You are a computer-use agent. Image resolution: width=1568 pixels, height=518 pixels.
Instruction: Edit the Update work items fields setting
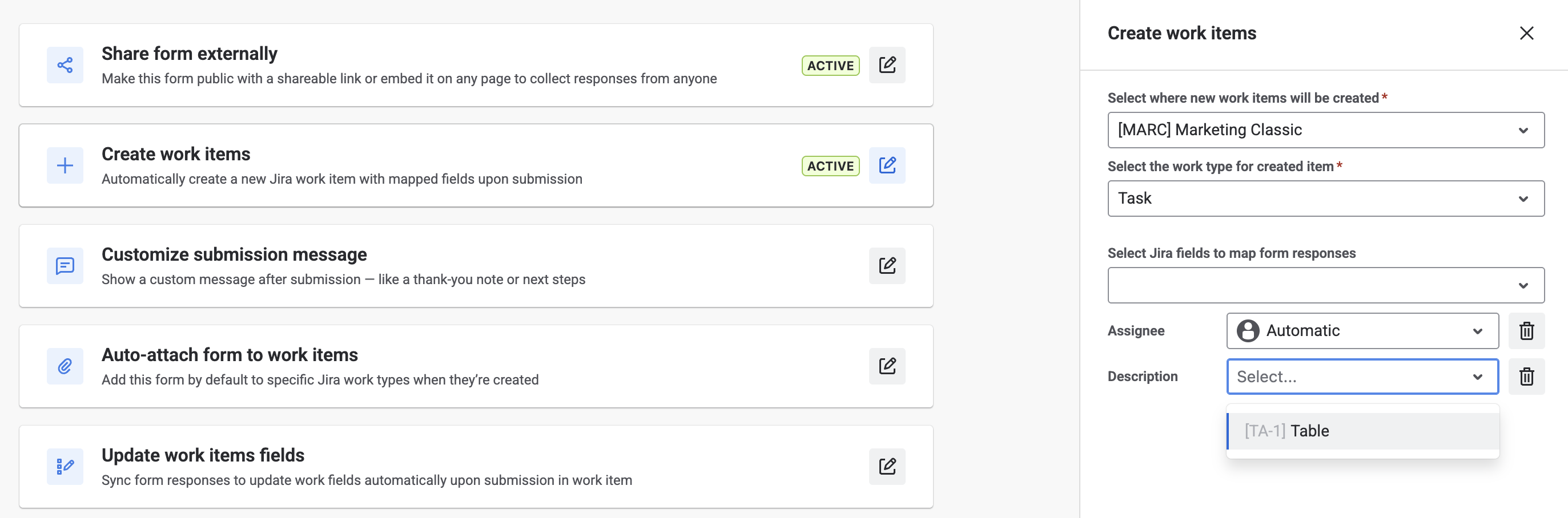point(887,466)
